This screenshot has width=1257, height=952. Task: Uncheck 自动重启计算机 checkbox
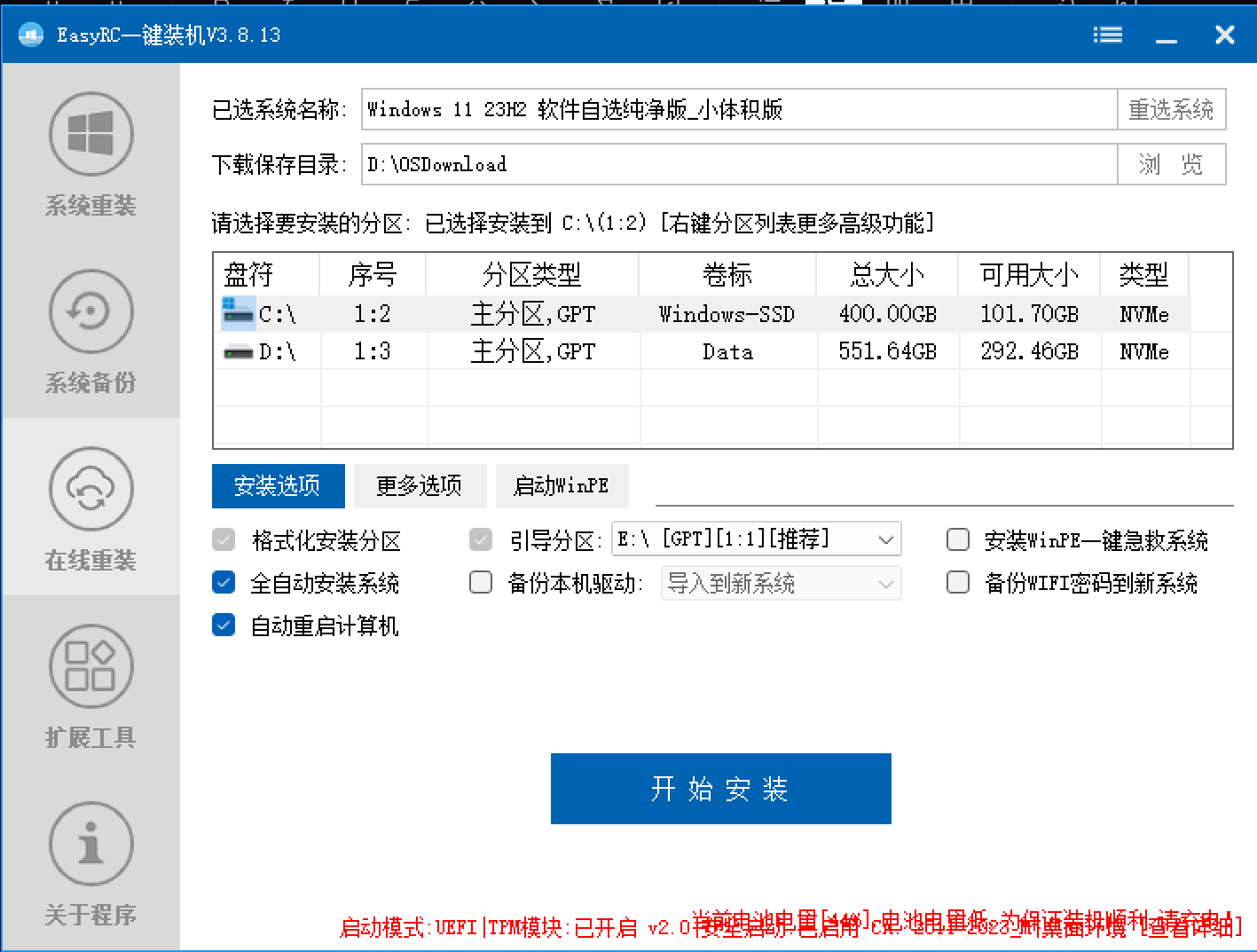(224, 625)
